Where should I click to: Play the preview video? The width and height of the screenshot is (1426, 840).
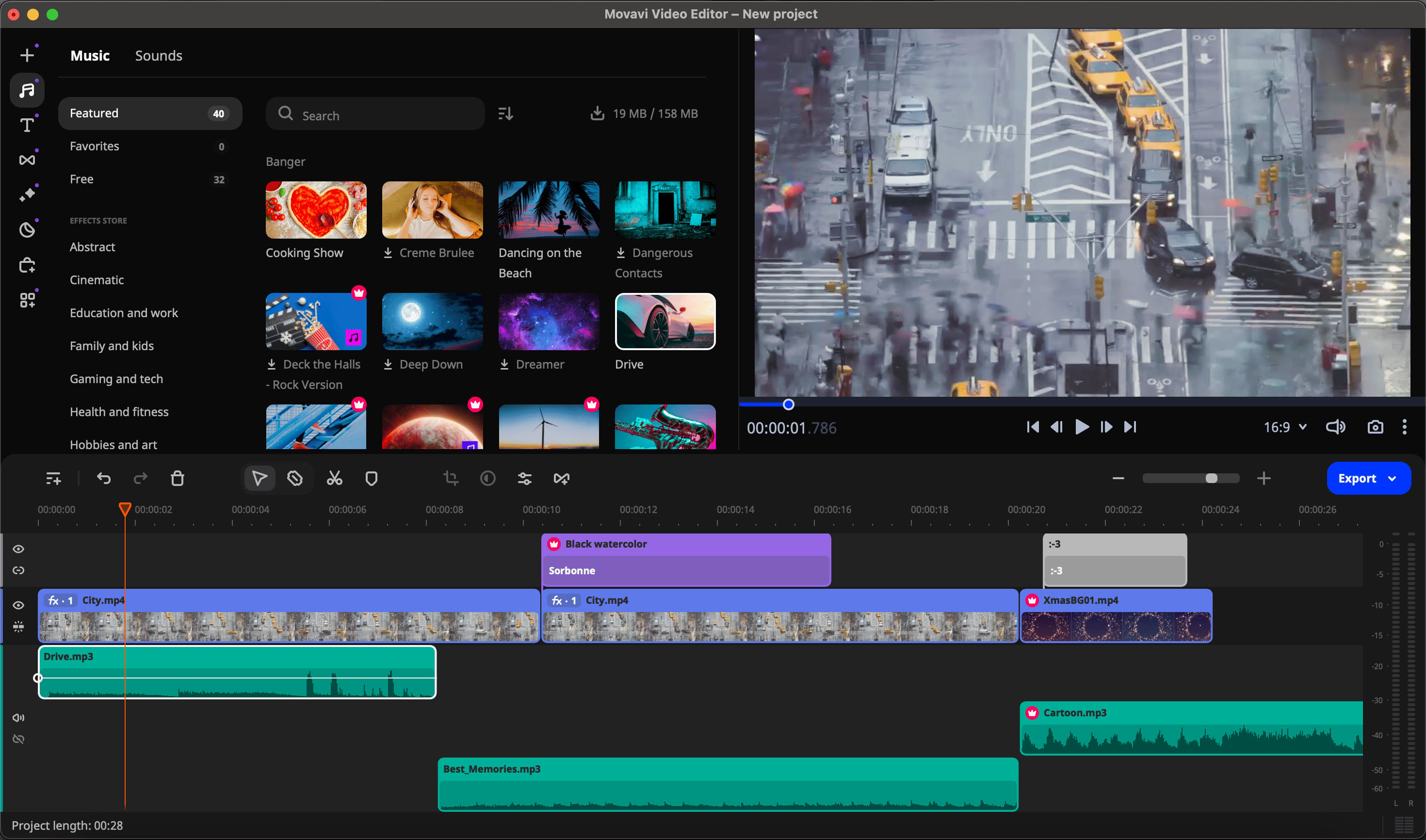1081,427
